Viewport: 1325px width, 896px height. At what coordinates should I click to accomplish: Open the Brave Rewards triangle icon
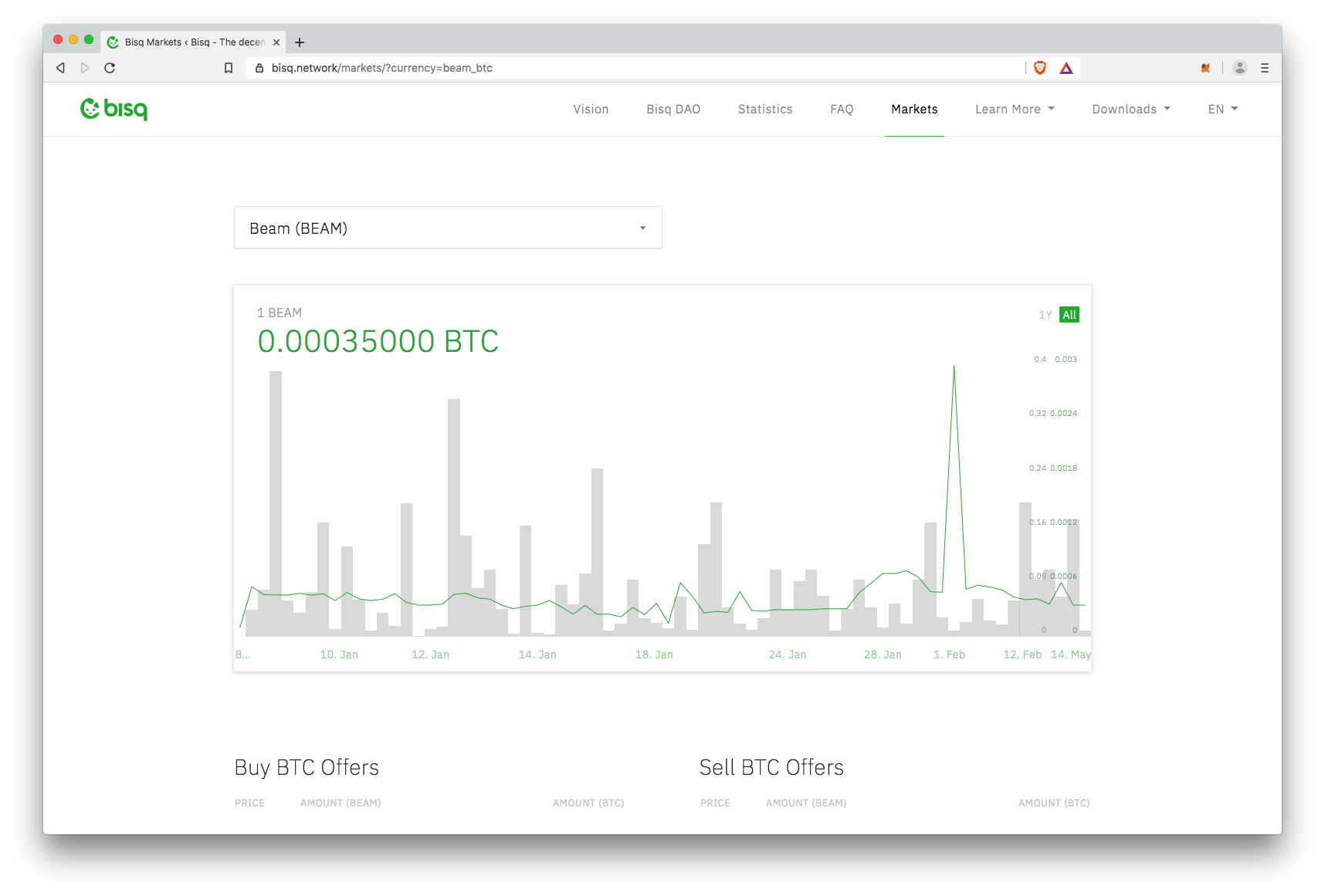point(1066,68)
